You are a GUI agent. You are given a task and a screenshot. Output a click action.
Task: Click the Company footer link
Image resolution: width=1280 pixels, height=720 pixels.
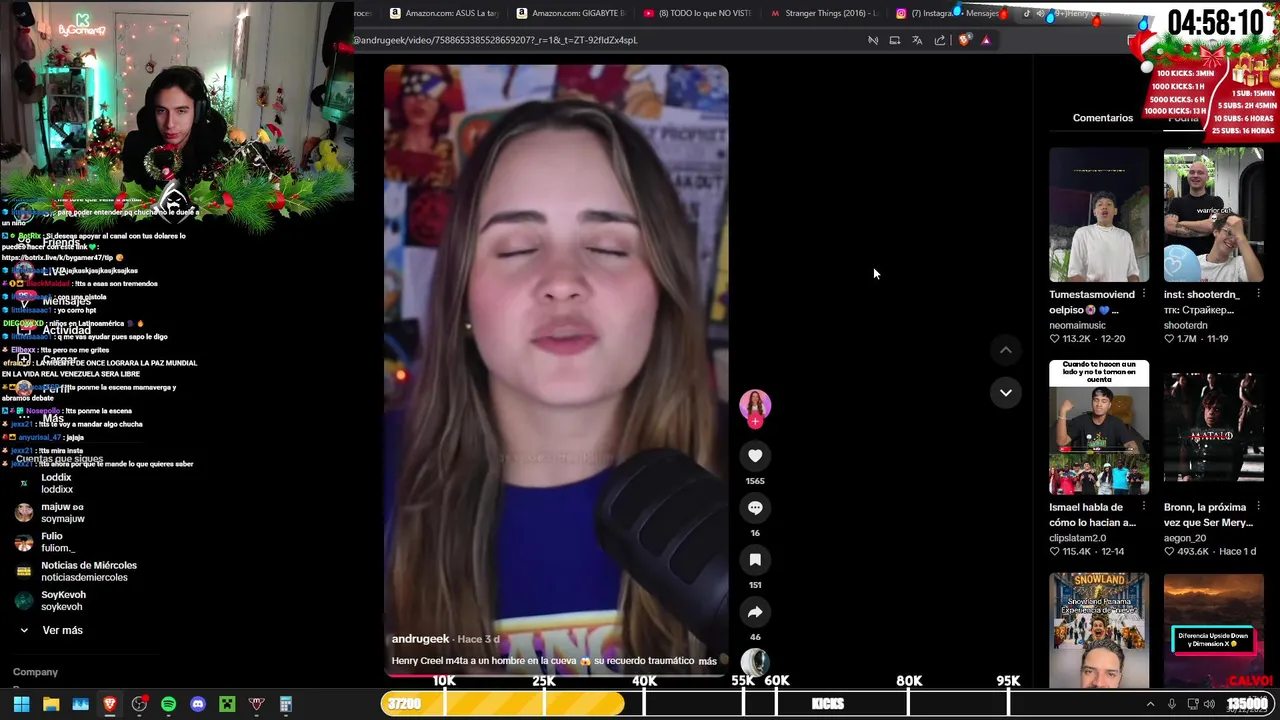coord(35,672)
